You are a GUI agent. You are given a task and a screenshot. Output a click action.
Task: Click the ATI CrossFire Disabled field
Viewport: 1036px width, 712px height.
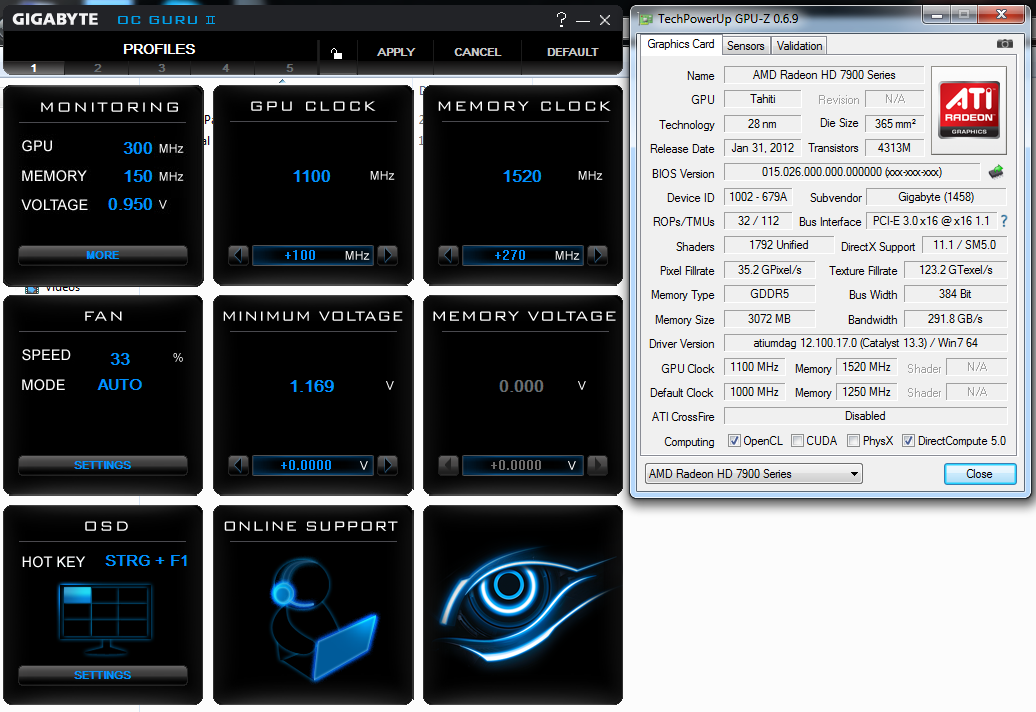(x=865, y=416)
